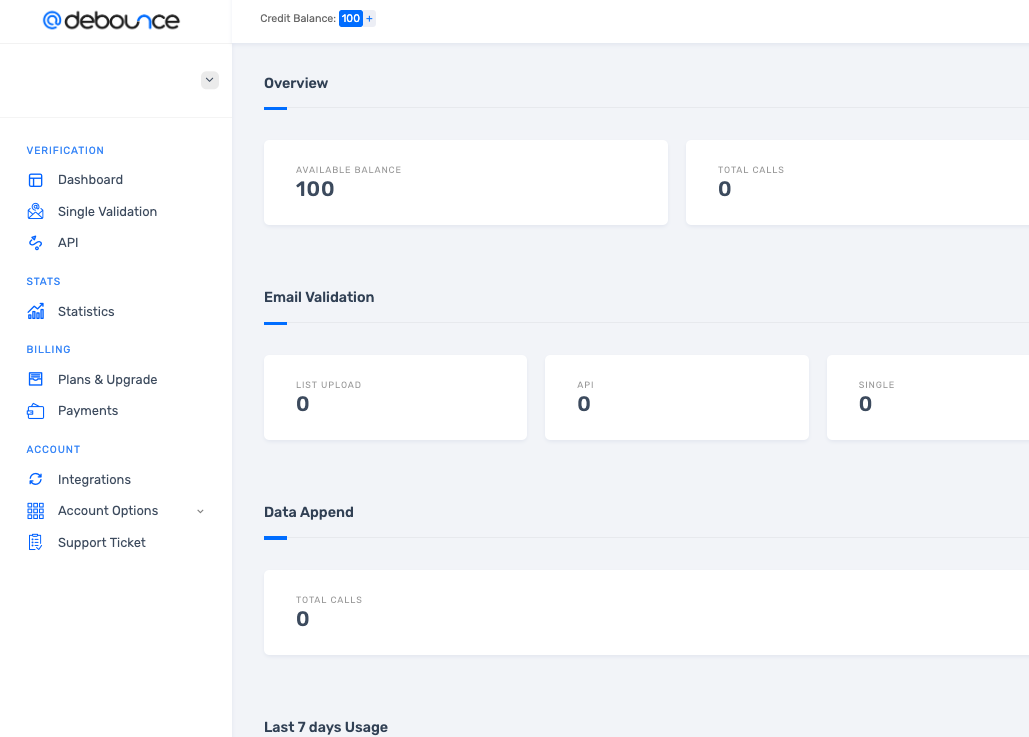Open Integrations settings
This screenshot has width=1029, height=737.
[94, 479]
